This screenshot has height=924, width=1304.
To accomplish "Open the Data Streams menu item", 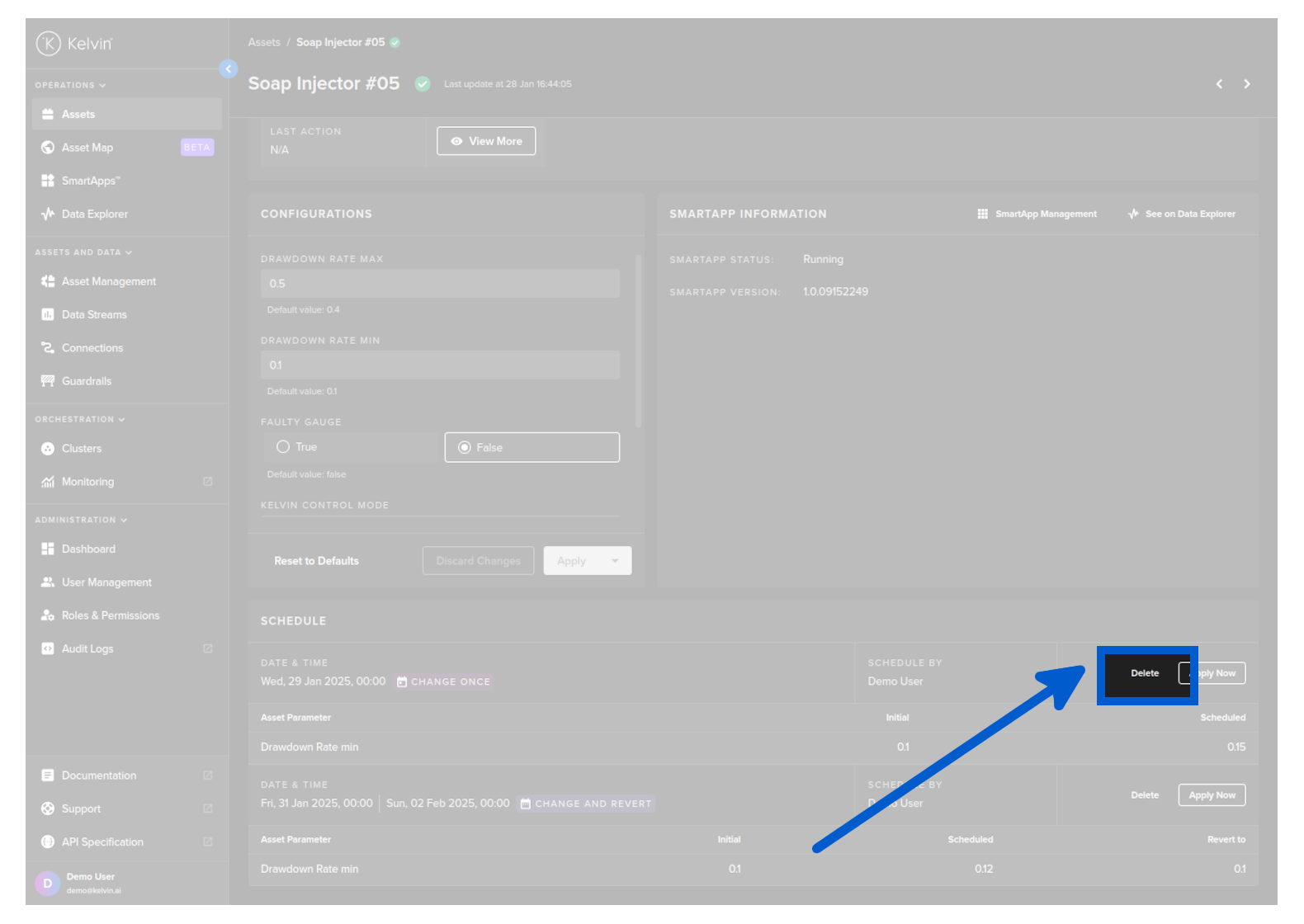I will coord(94,315).
